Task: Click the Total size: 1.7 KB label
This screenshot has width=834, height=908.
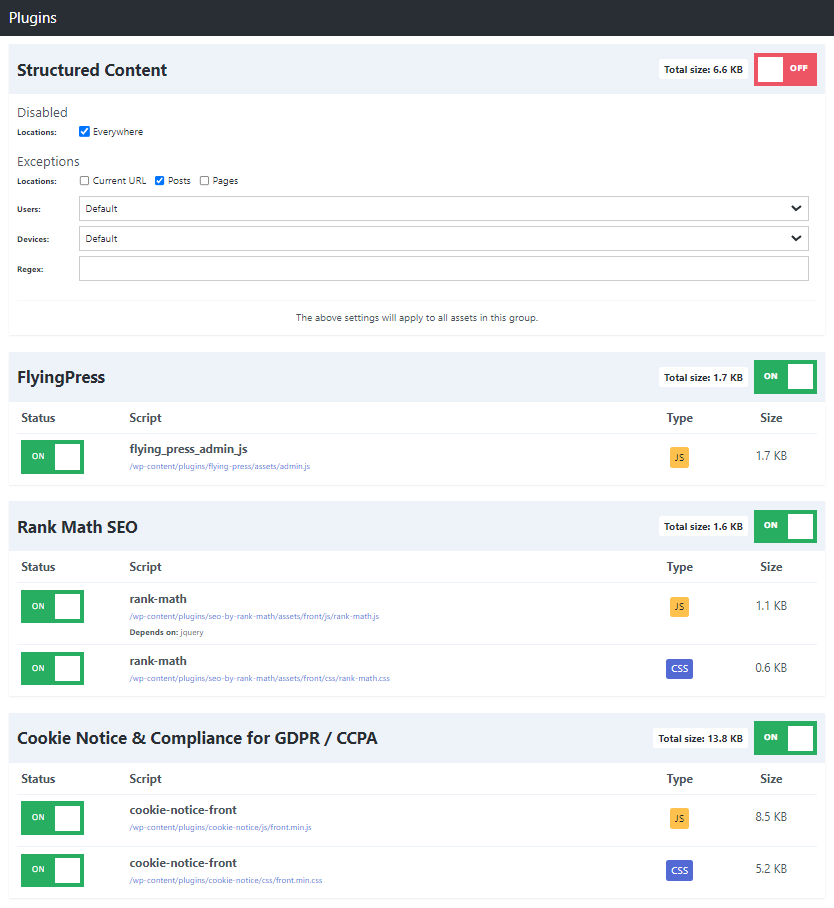Action: [x=703, y=378]
